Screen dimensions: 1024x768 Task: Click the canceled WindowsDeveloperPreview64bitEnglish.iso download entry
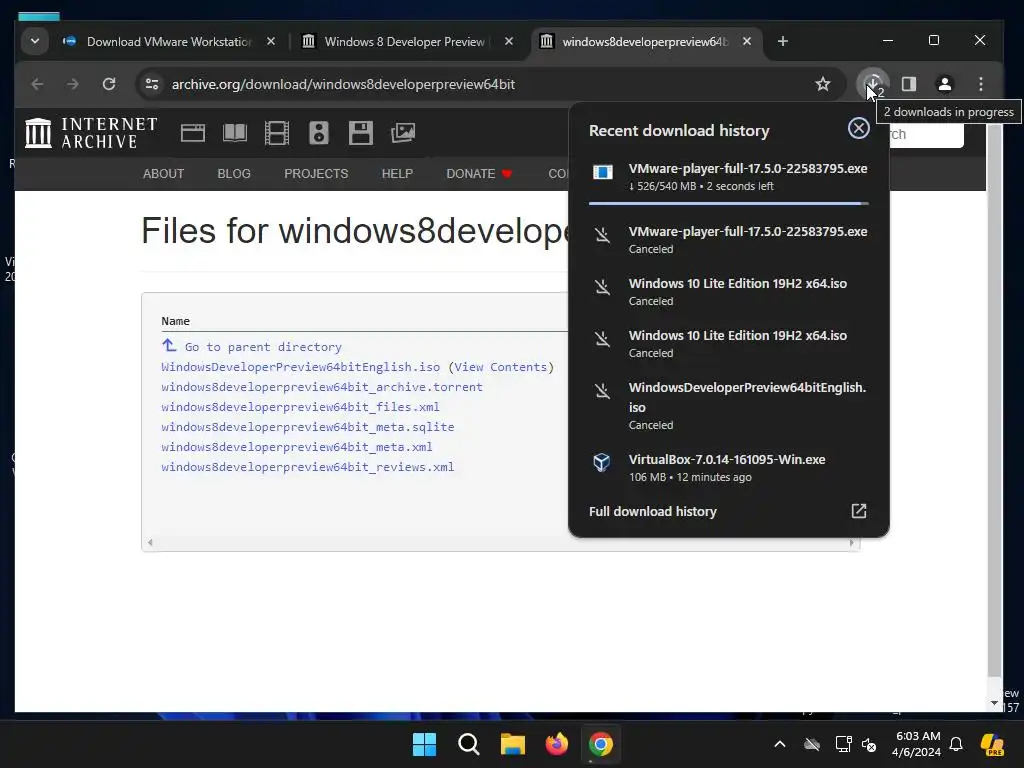click(x=729, y=406)
